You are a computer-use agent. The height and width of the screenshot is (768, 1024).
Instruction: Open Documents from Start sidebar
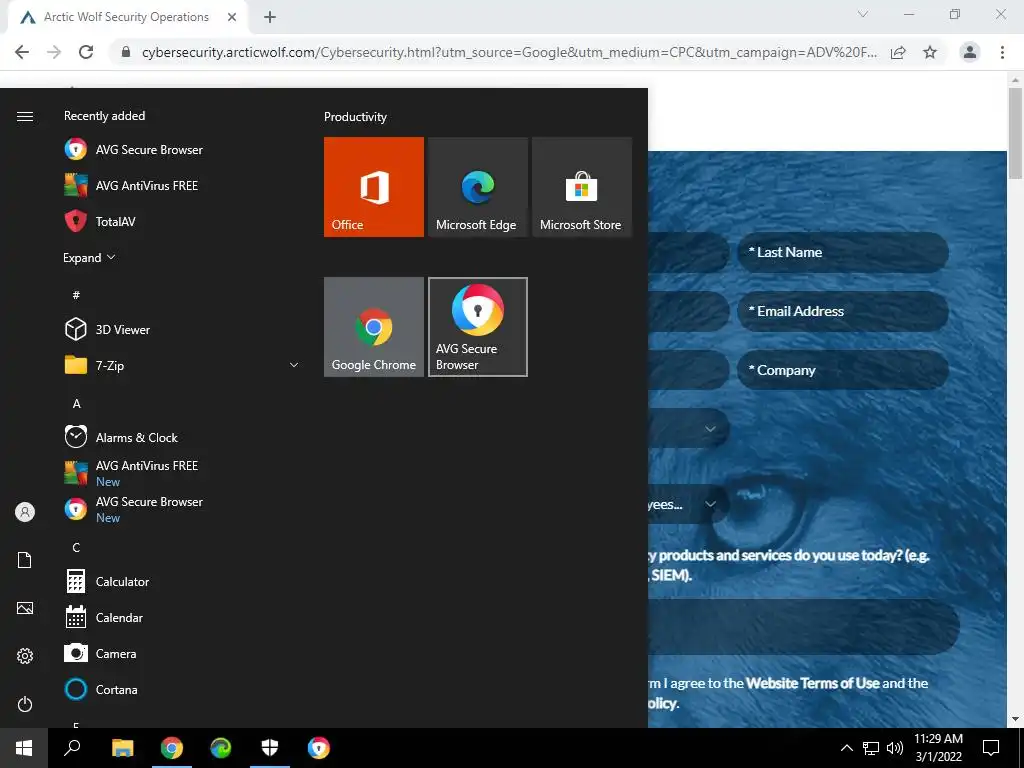tap(25, 560)
